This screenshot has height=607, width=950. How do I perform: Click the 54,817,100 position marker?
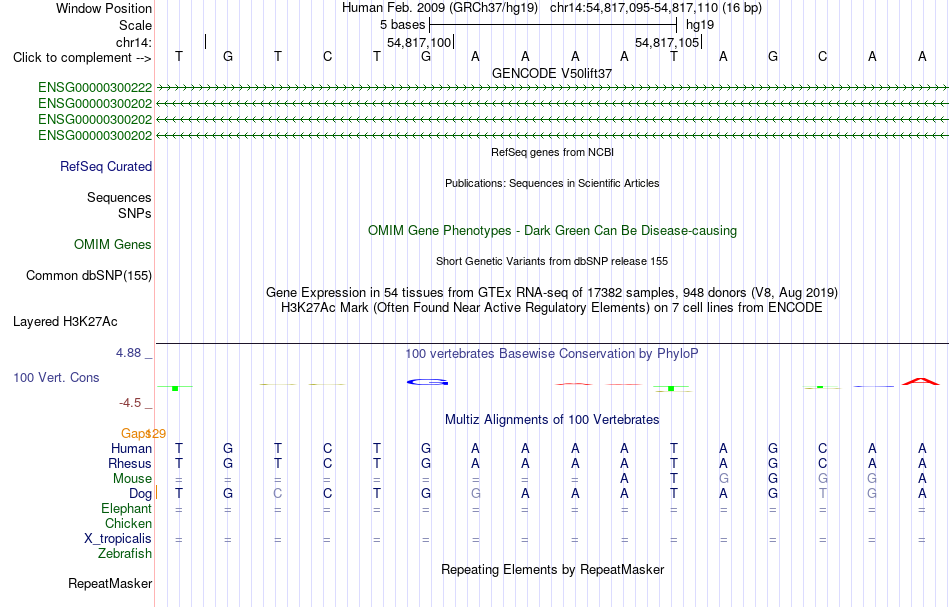pos(419,42)
